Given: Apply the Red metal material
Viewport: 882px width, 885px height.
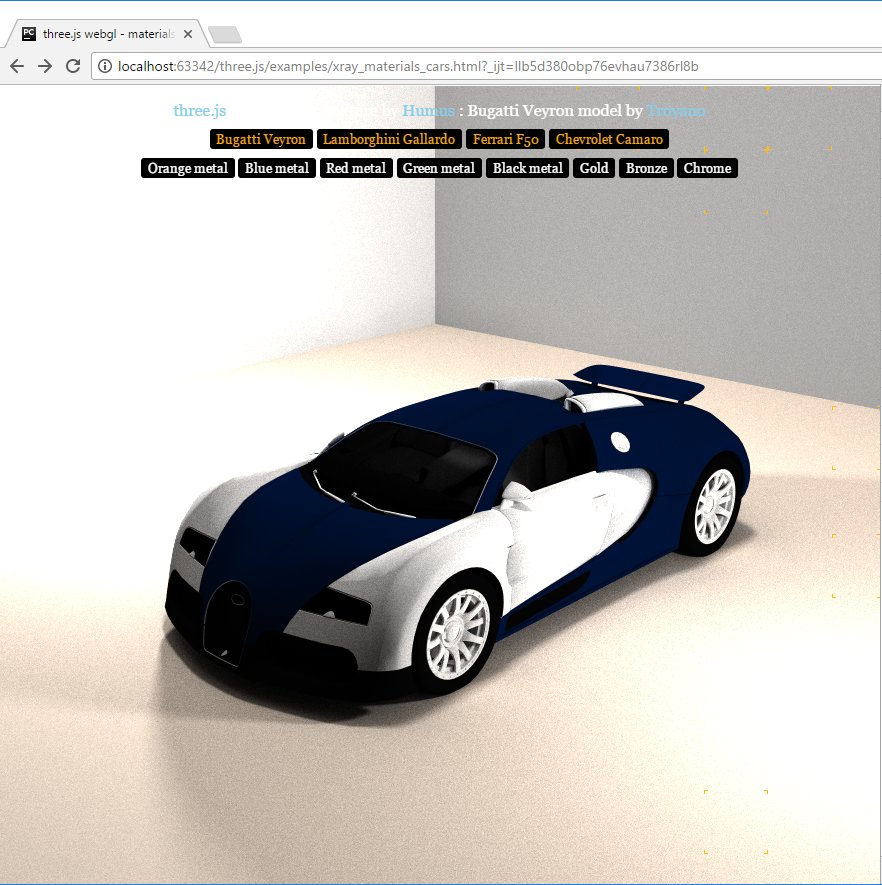Looking at the screenshot, I should point(355,168).
